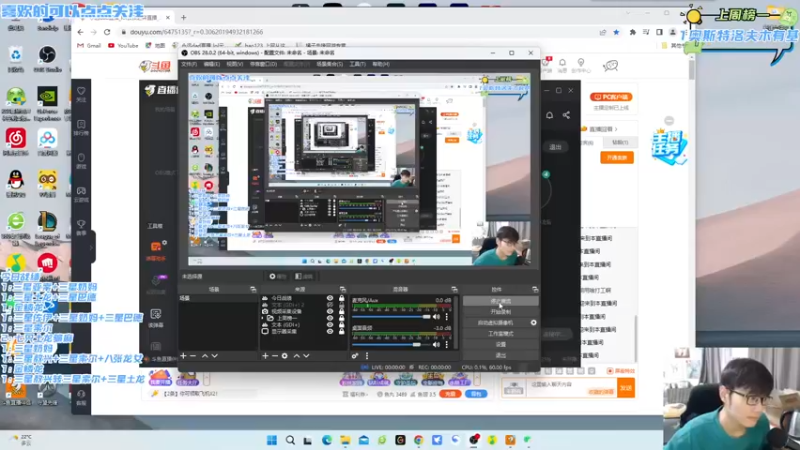The width and height of the screenshot is (800, 450).
Task: Open OBS 文件(F) menu
Action: click(189, 64)
